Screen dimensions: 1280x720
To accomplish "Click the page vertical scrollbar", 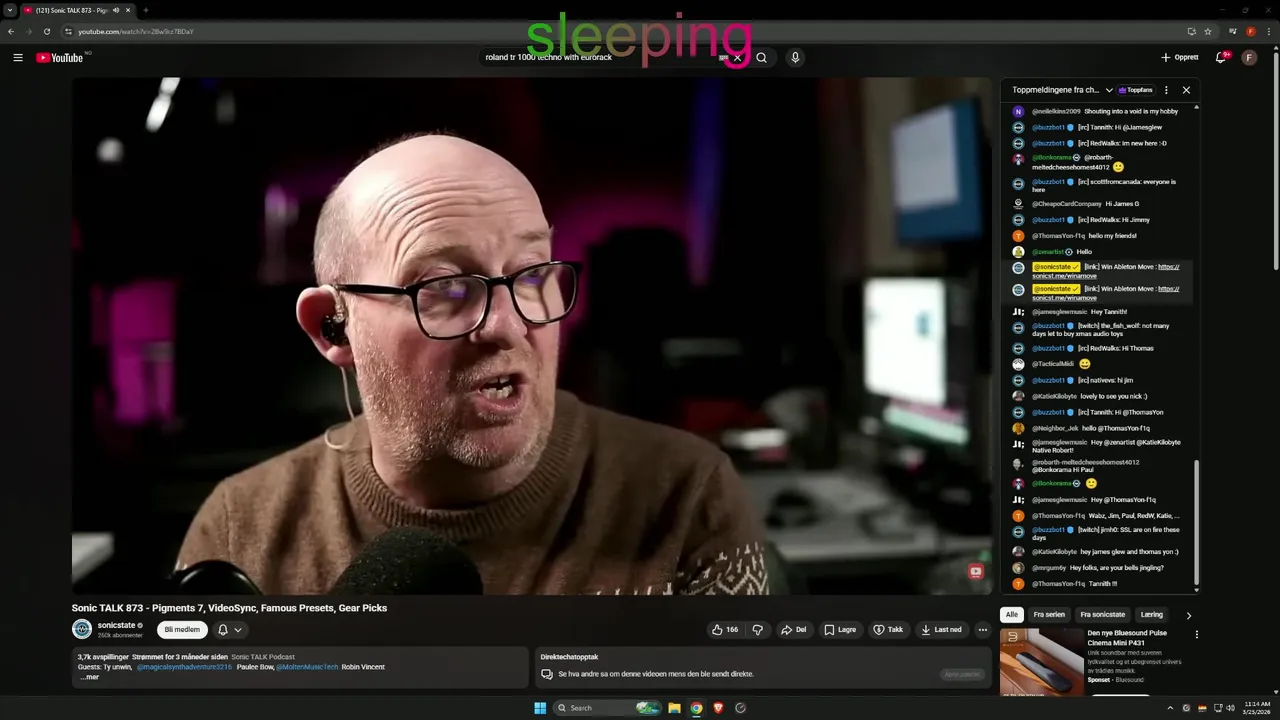I will (x=1275, y=160).
